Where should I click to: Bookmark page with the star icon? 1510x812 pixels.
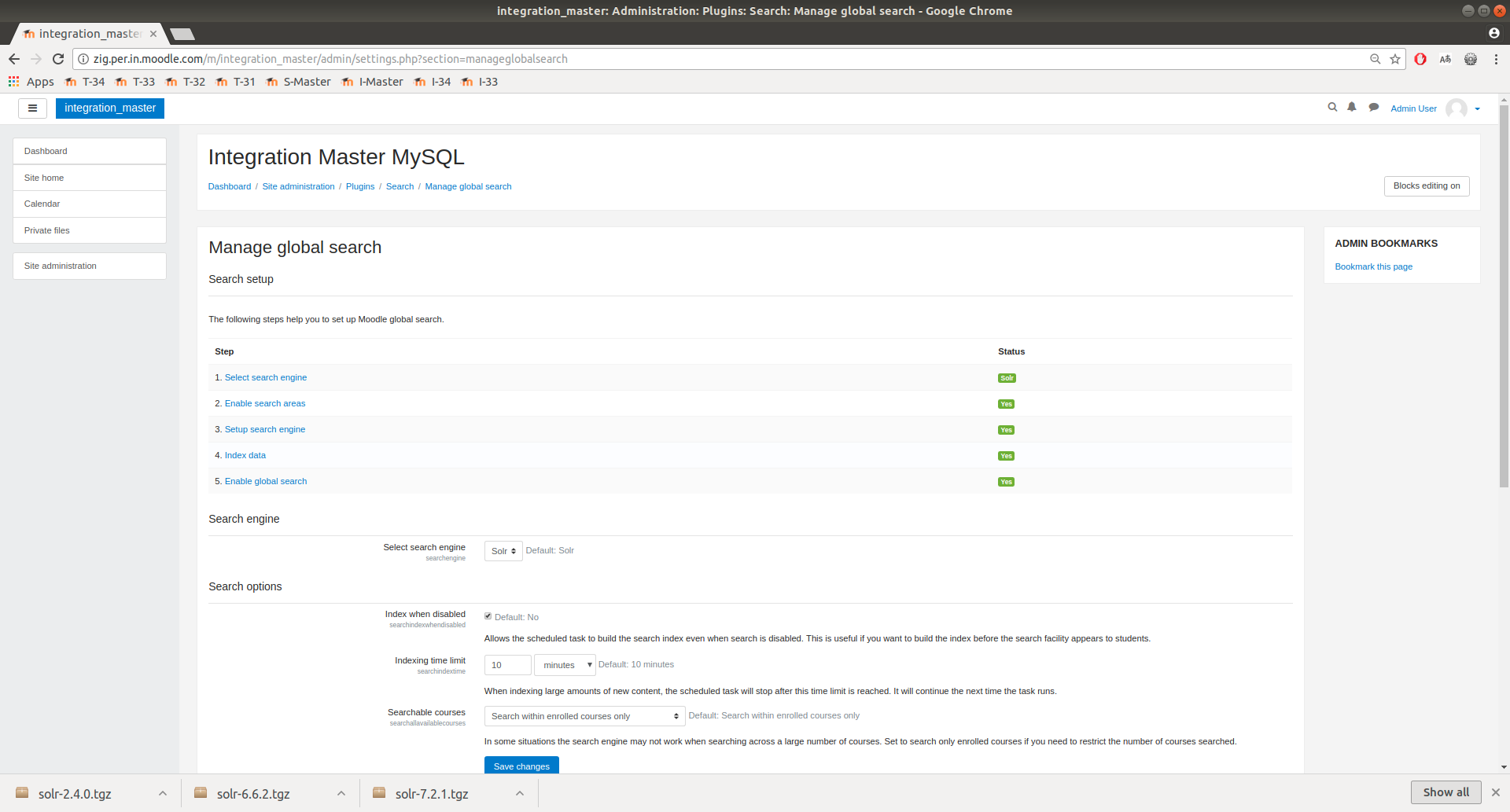[x=1395, y=59]
